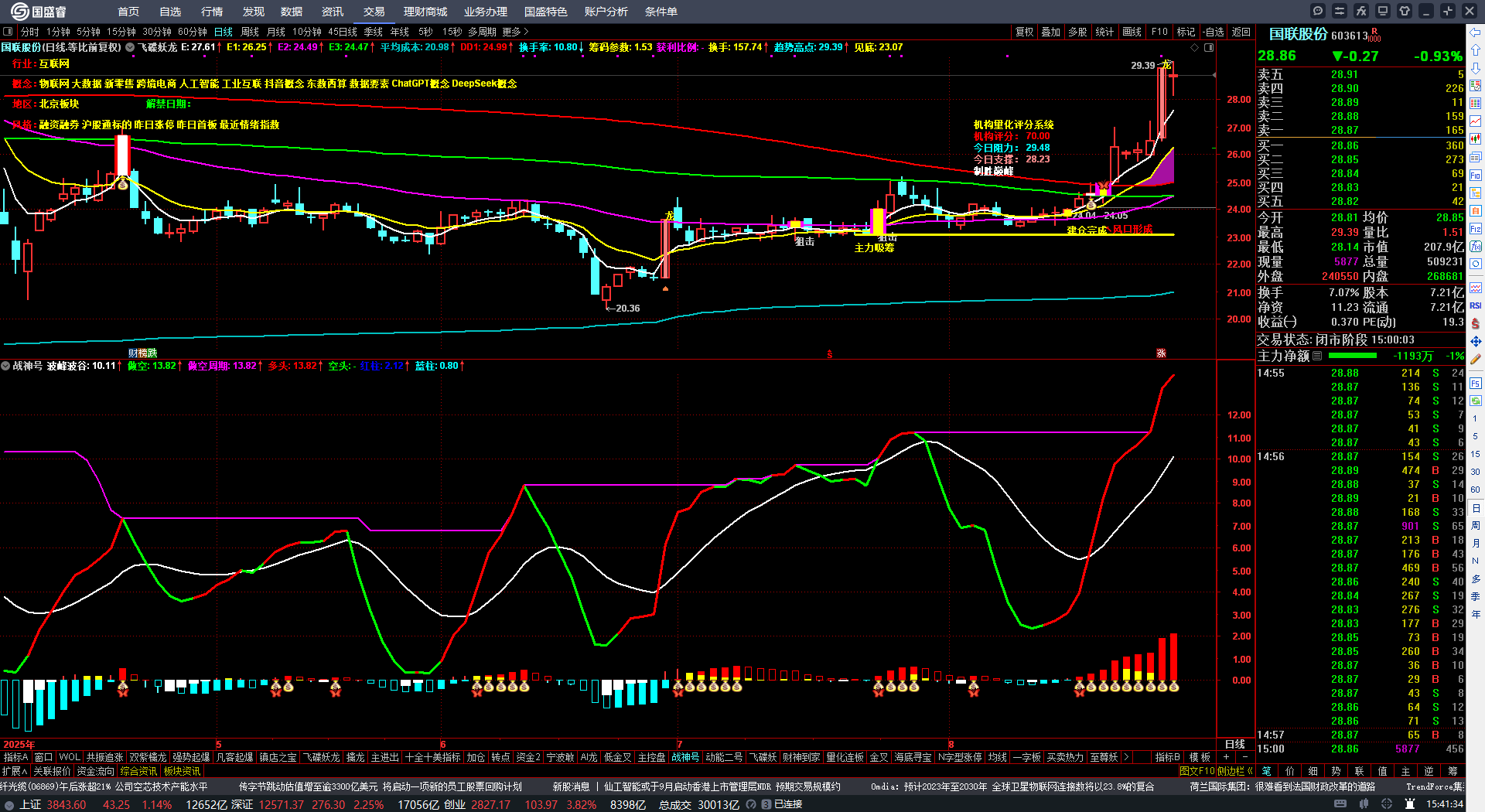Click the crosshair target icon in status bar
This screenshot has width=1485, height=812.
(x=1388, y=804)
